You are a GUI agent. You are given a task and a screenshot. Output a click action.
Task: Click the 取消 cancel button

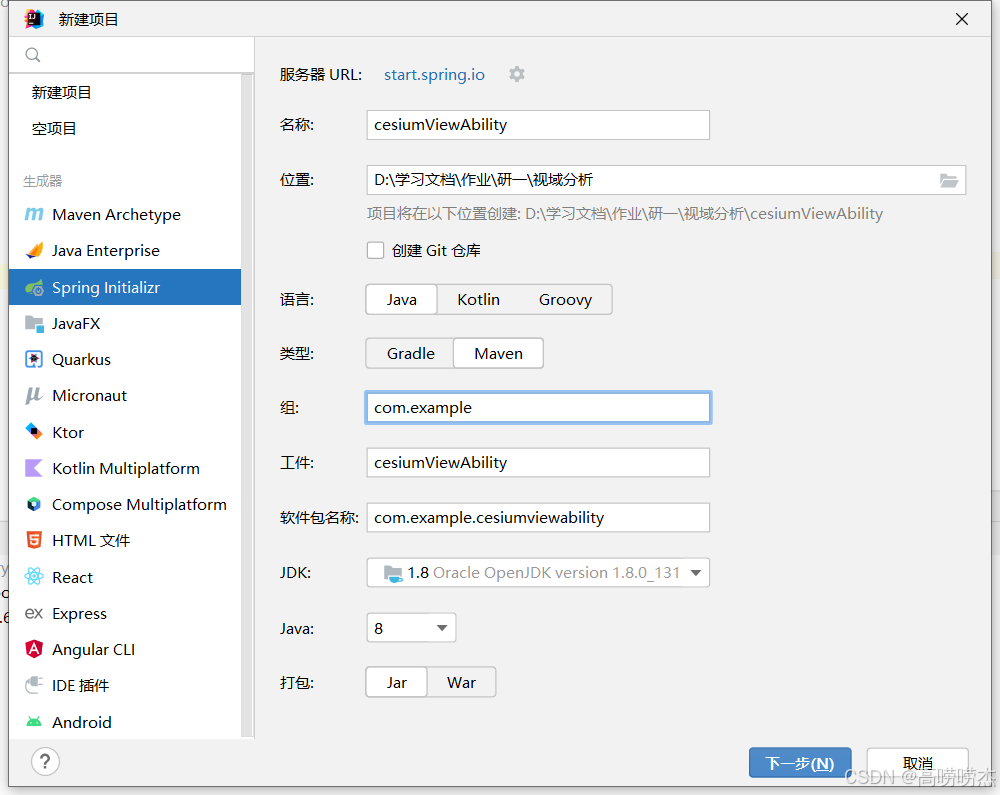(917, 763)
